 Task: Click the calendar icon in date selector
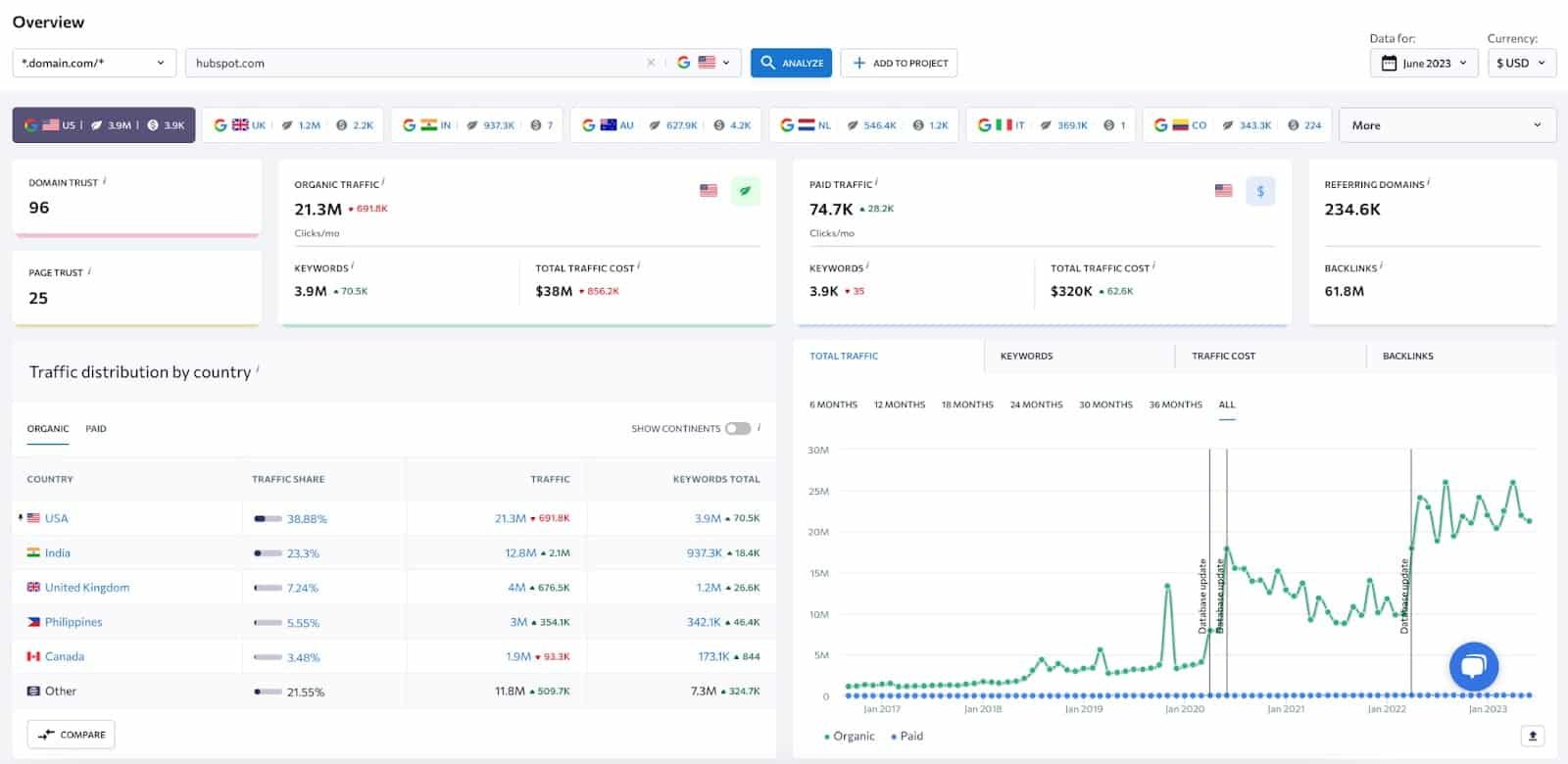pyautogui.click(x=1389, y=63)
